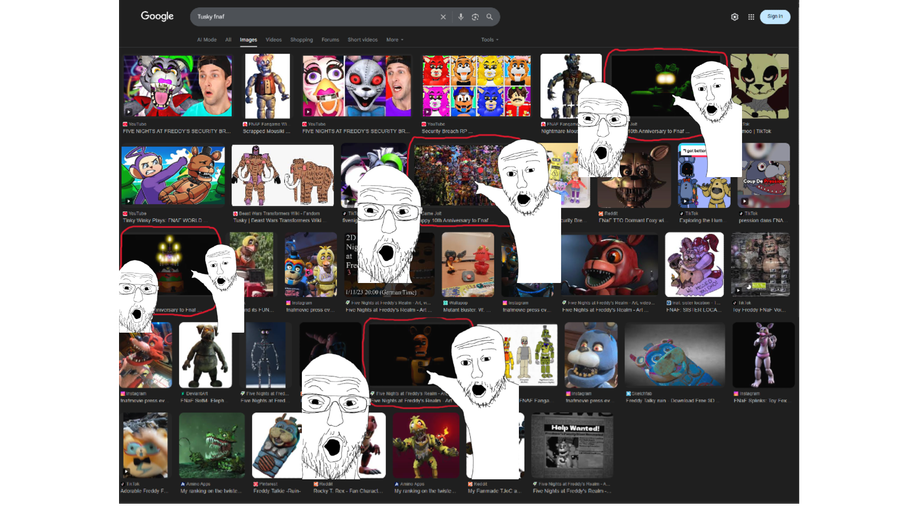Open the DeviantArt elephant figure thumbnail
The height and width of the screenshot is (506, 900).
coord(205,355)
